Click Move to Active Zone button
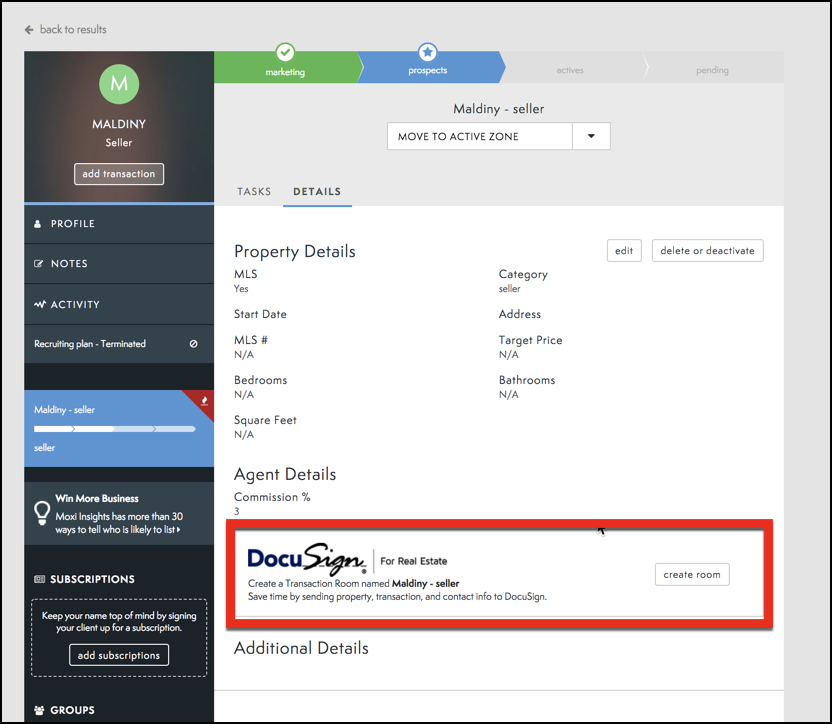The width and height of the screenshot is (832, 724). click(x=479, y=137)
